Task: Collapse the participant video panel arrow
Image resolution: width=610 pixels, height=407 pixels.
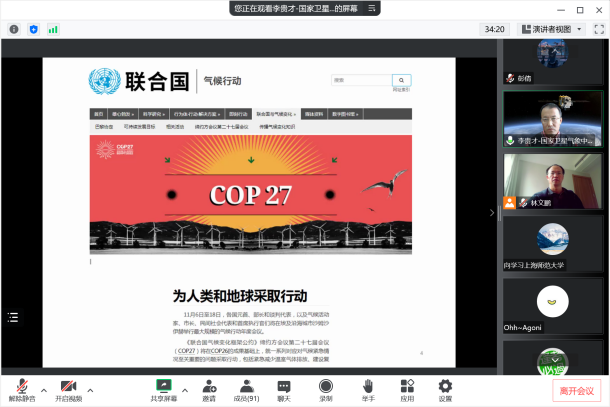Action: [492, 212]
